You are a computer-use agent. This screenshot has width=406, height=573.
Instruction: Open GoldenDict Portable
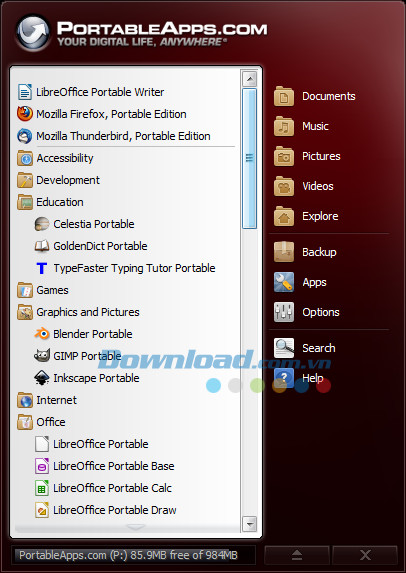pyautogui.click(x=91, y=246)
